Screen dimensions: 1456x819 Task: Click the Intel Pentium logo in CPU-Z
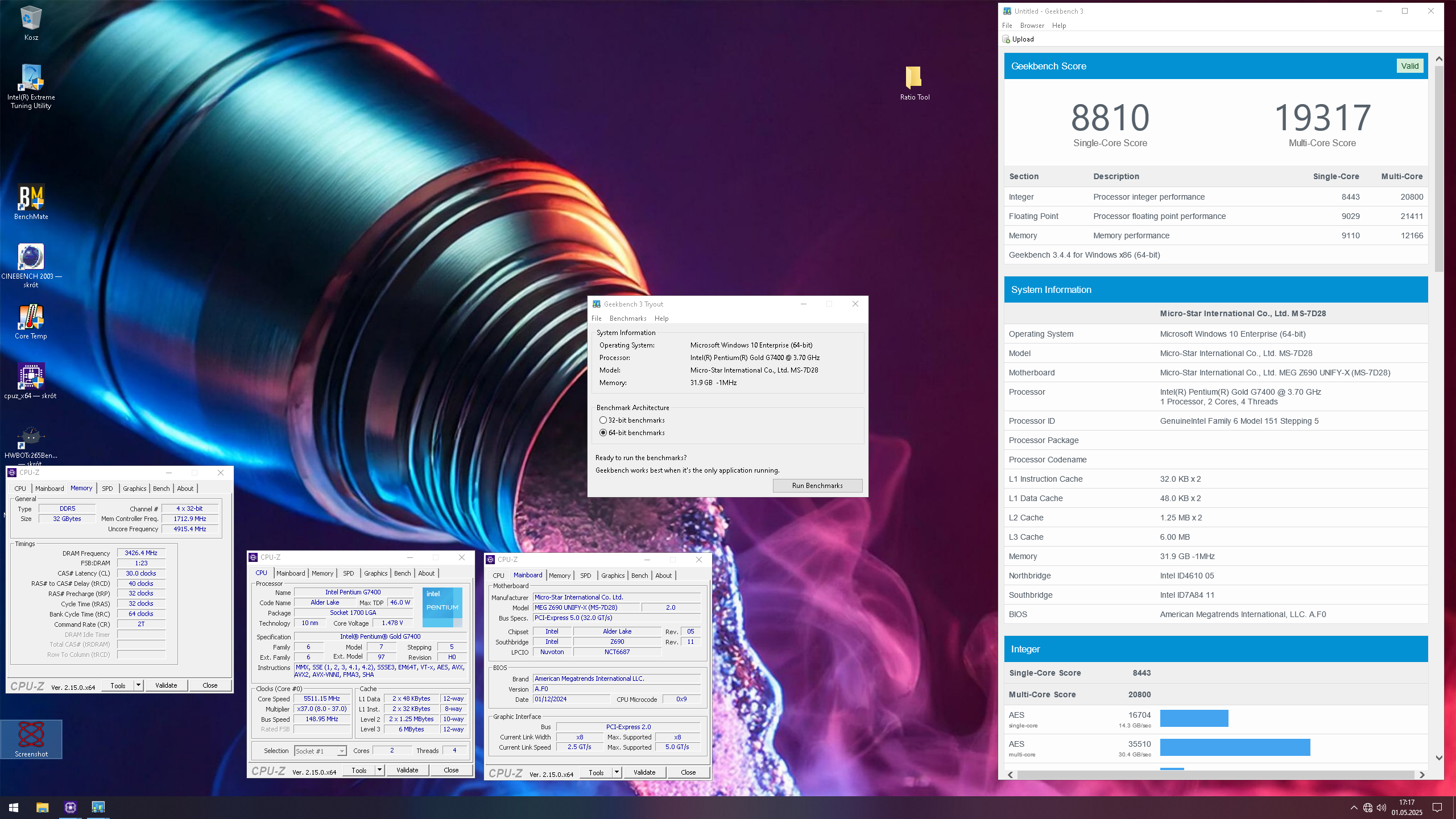[x=442, y=607]
